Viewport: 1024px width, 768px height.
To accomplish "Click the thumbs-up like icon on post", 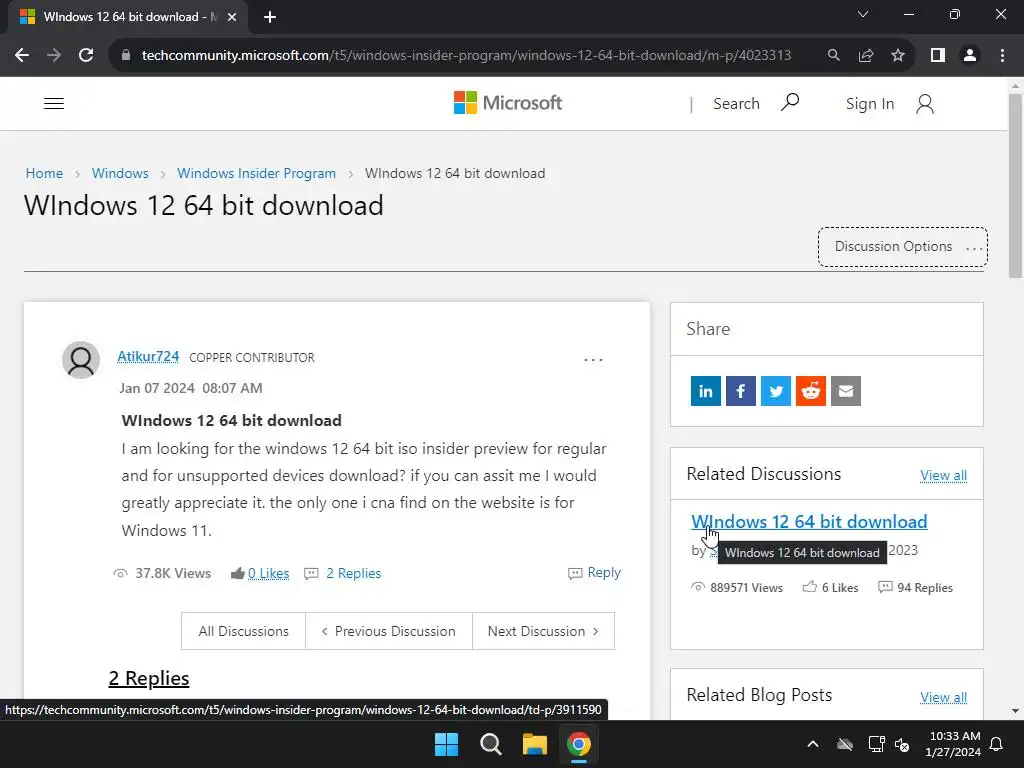I will 237,573.
